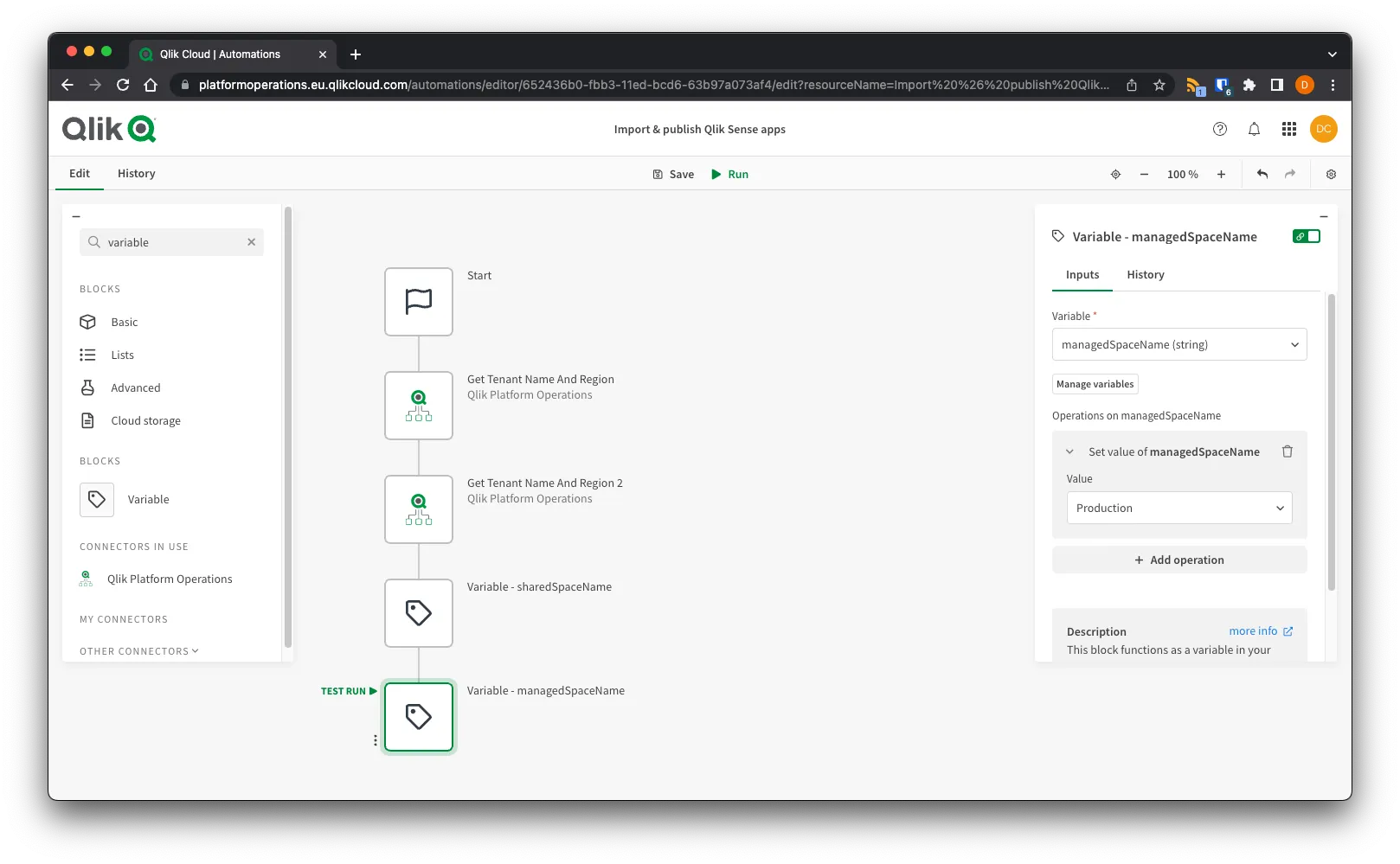The height and width of the screenshot is (864, 1400).
Task: Collapse the Set value of managedSpaceName operation
Action: point(1069,451)
